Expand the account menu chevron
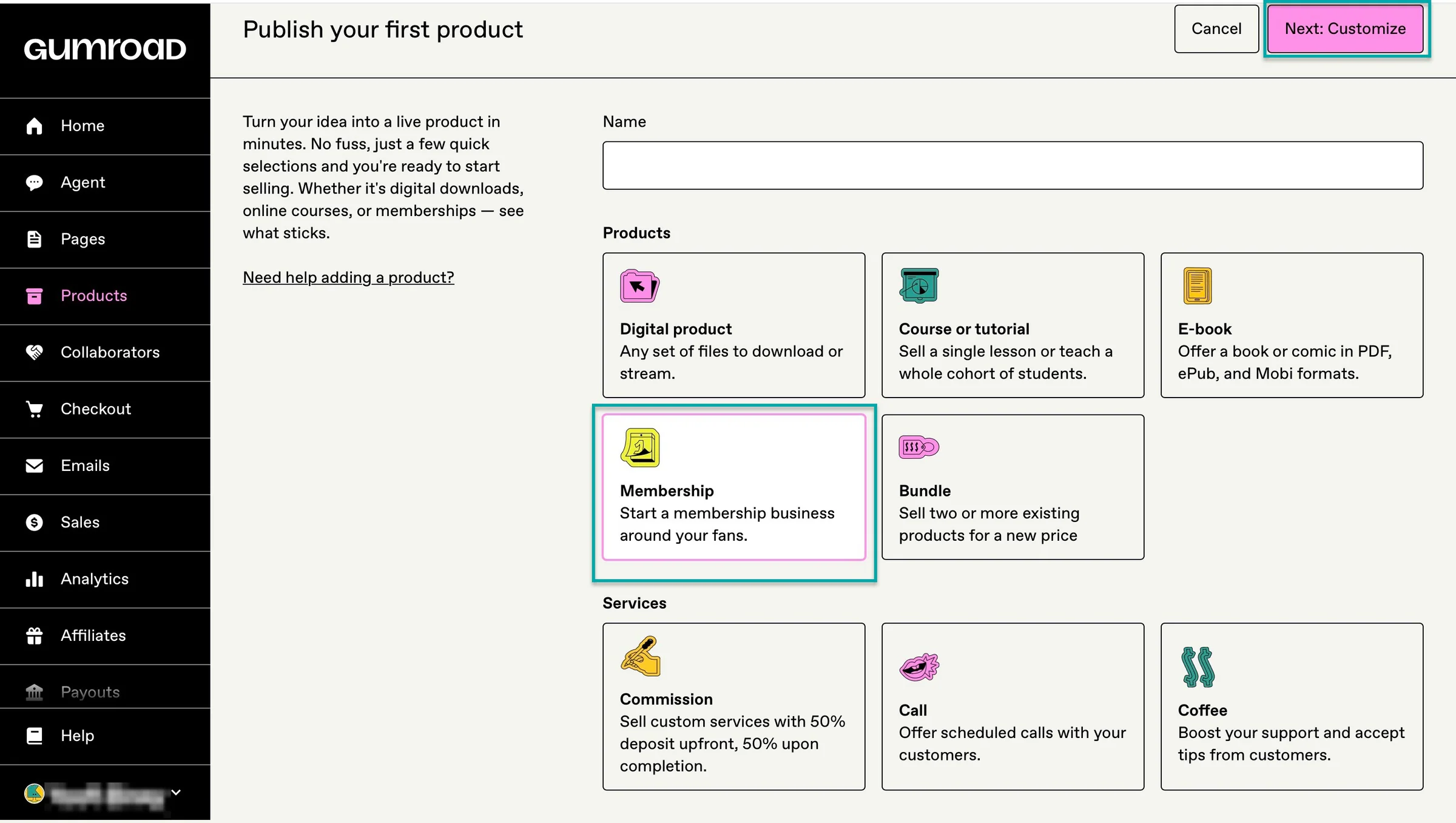 176,793
